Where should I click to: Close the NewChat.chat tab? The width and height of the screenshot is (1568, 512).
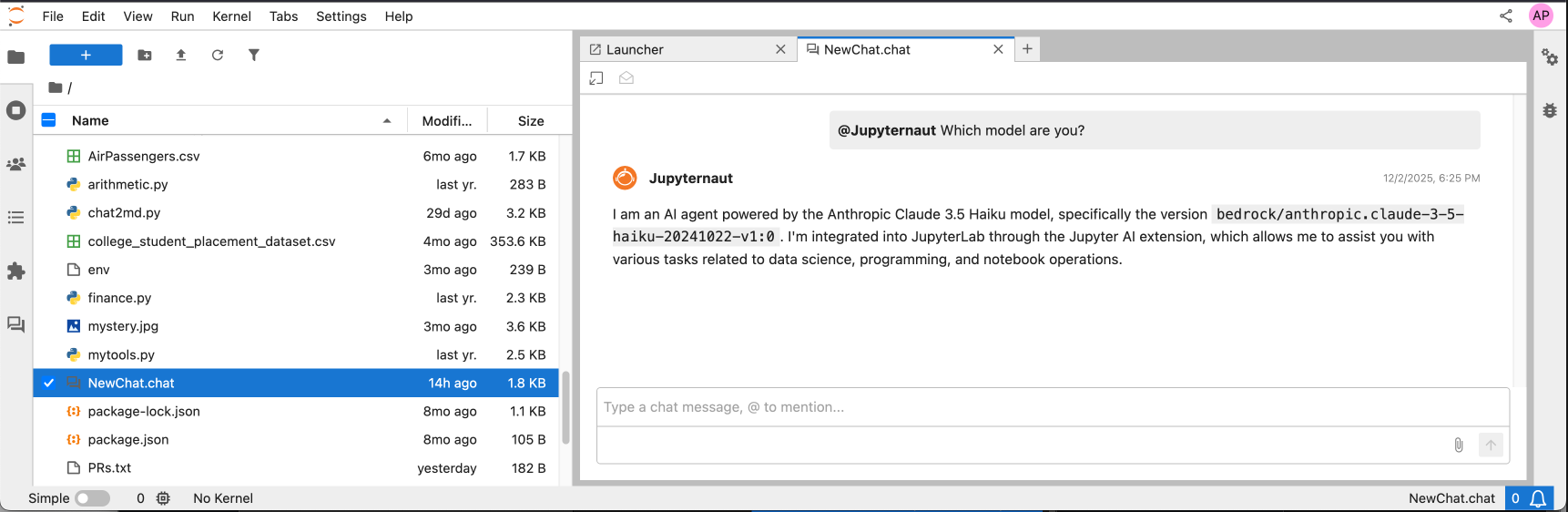(x=998, y=49)
